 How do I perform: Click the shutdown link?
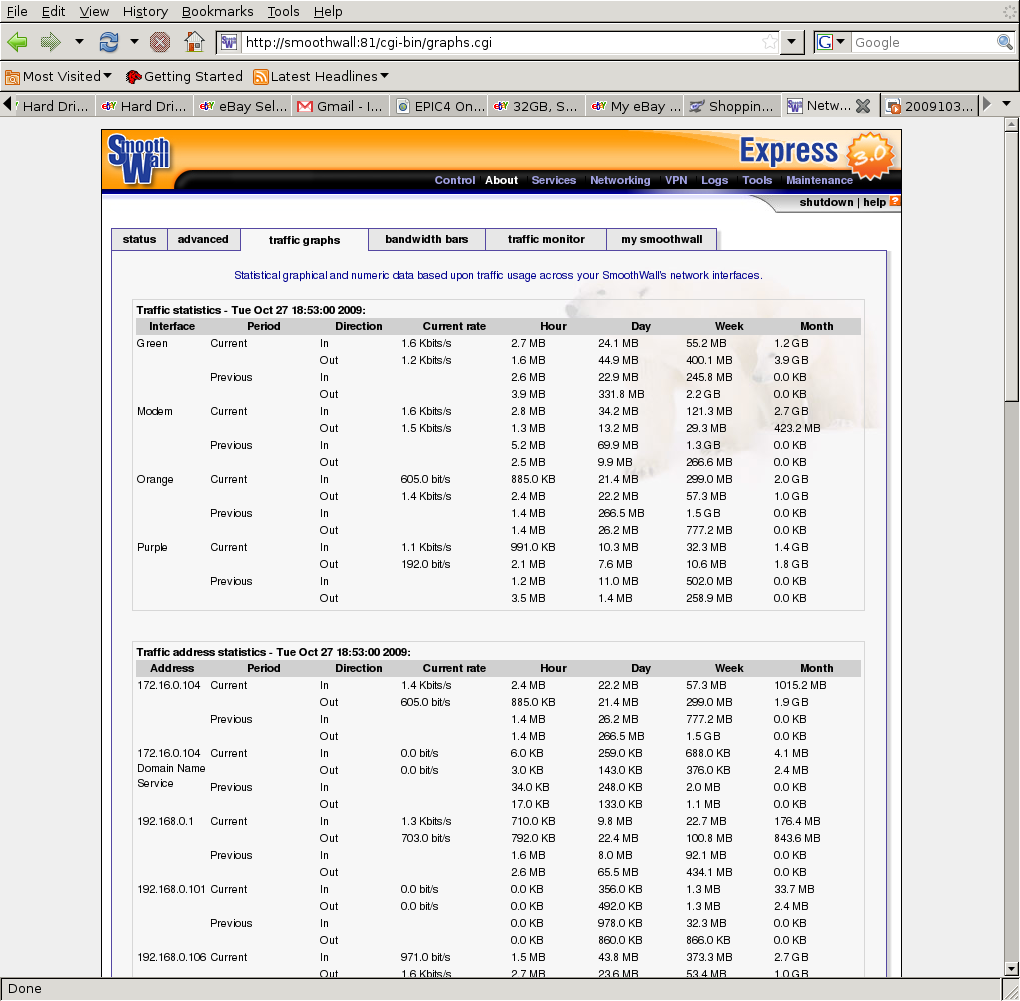826,202
